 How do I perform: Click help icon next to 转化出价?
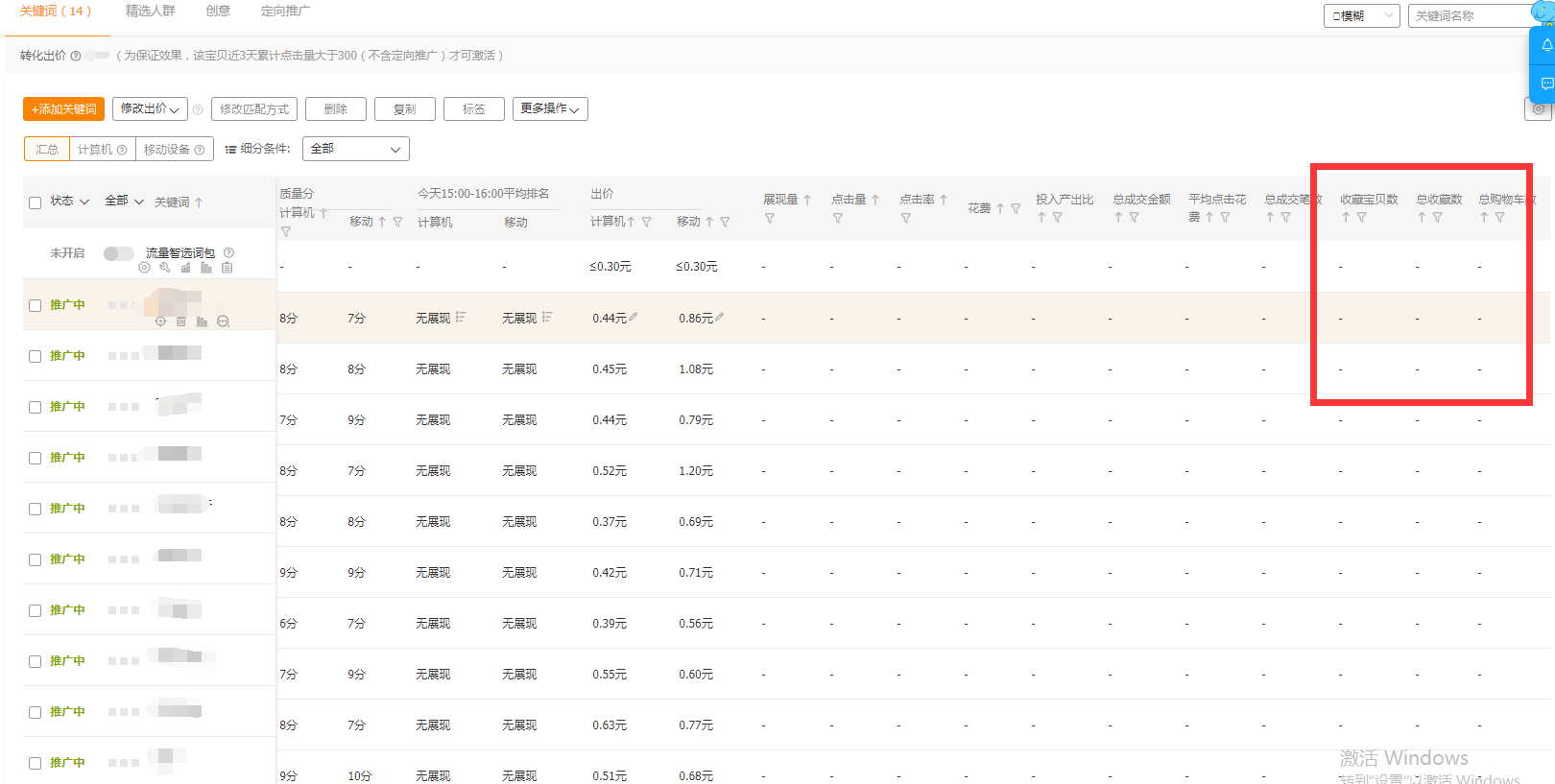(x=76, y=56)
